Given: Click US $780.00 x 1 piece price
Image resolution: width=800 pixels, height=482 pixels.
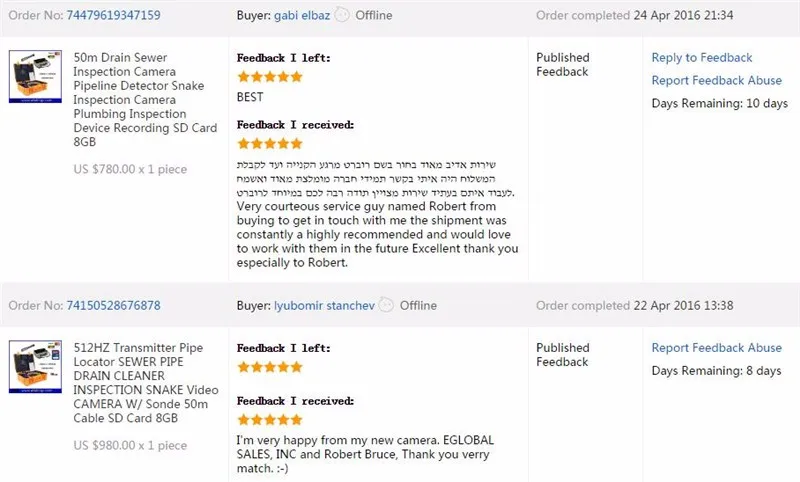Looking at the screenshot, I should [x=130, y=169].
